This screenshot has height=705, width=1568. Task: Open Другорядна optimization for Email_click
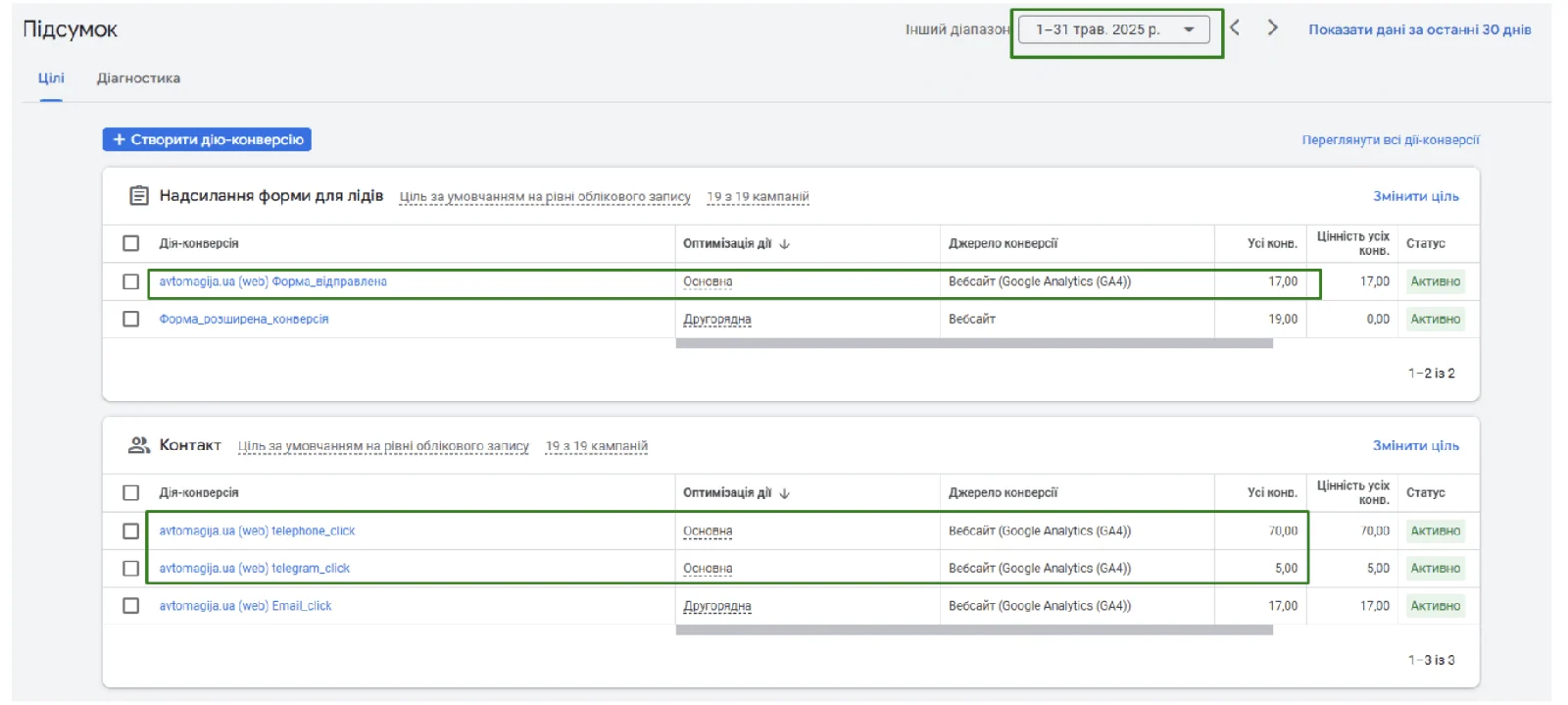(717, 606)
